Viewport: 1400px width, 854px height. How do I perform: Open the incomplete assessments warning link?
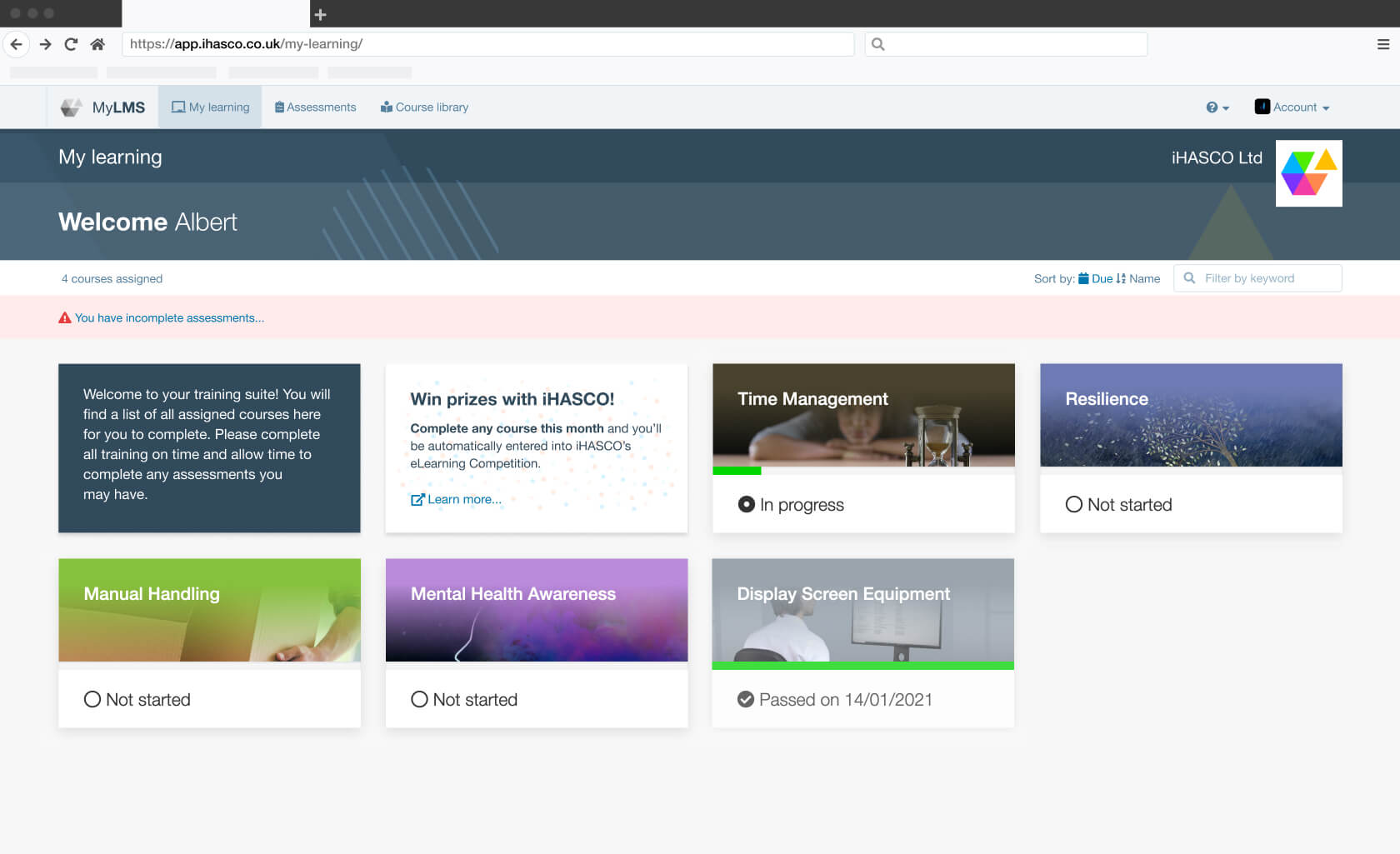point(169,318)
